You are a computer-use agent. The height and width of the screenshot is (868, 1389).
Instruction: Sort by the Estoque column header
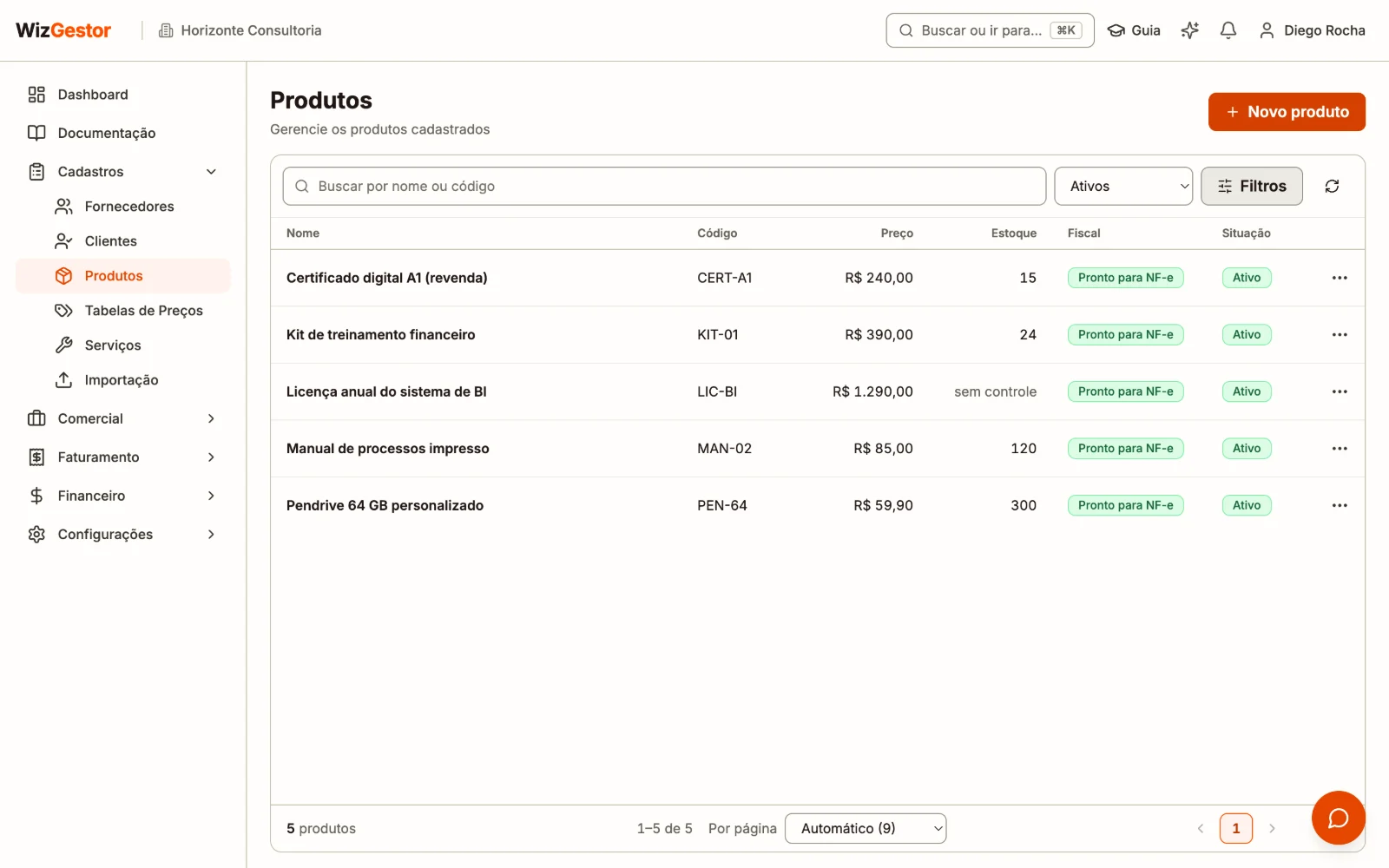tap(1014, 233)
